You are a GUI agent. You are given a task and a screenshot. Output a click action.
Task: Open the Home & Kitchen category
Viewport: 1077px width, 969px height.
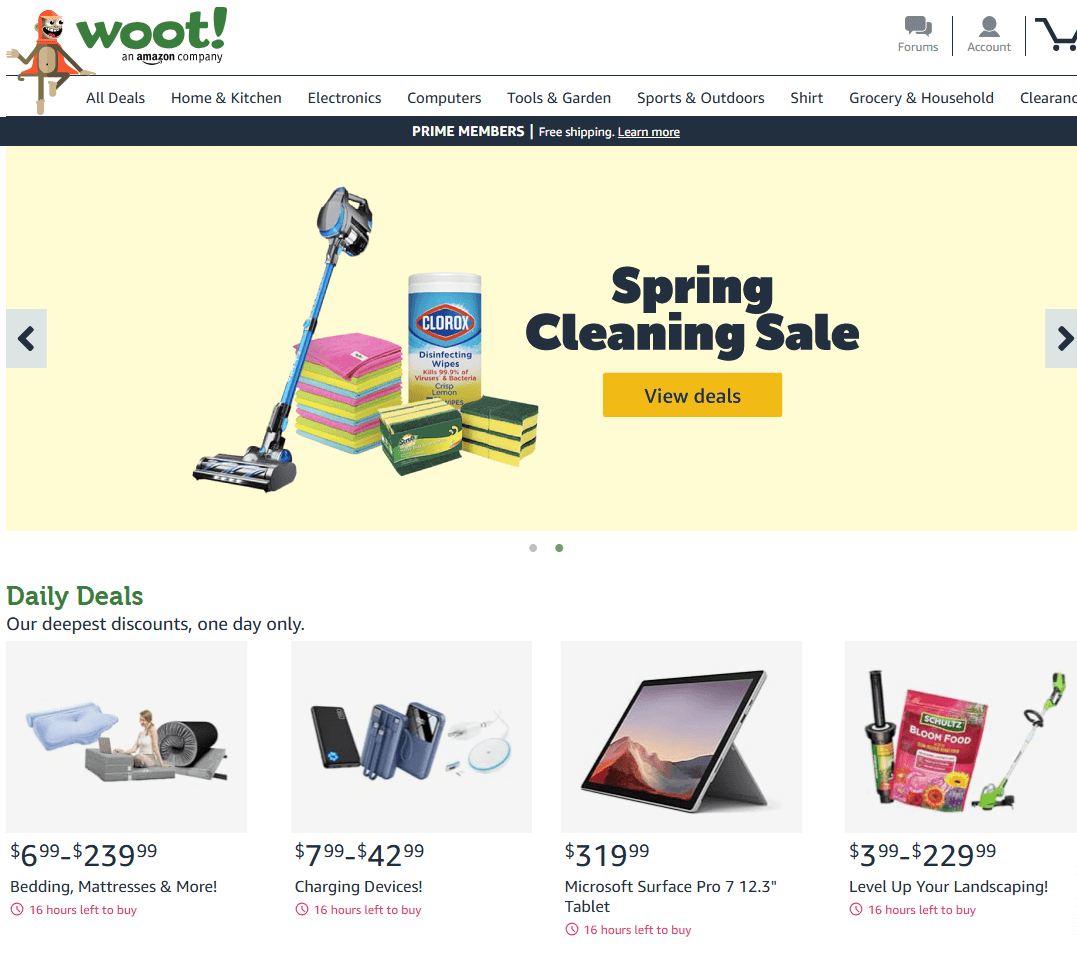tap(226, 98)
